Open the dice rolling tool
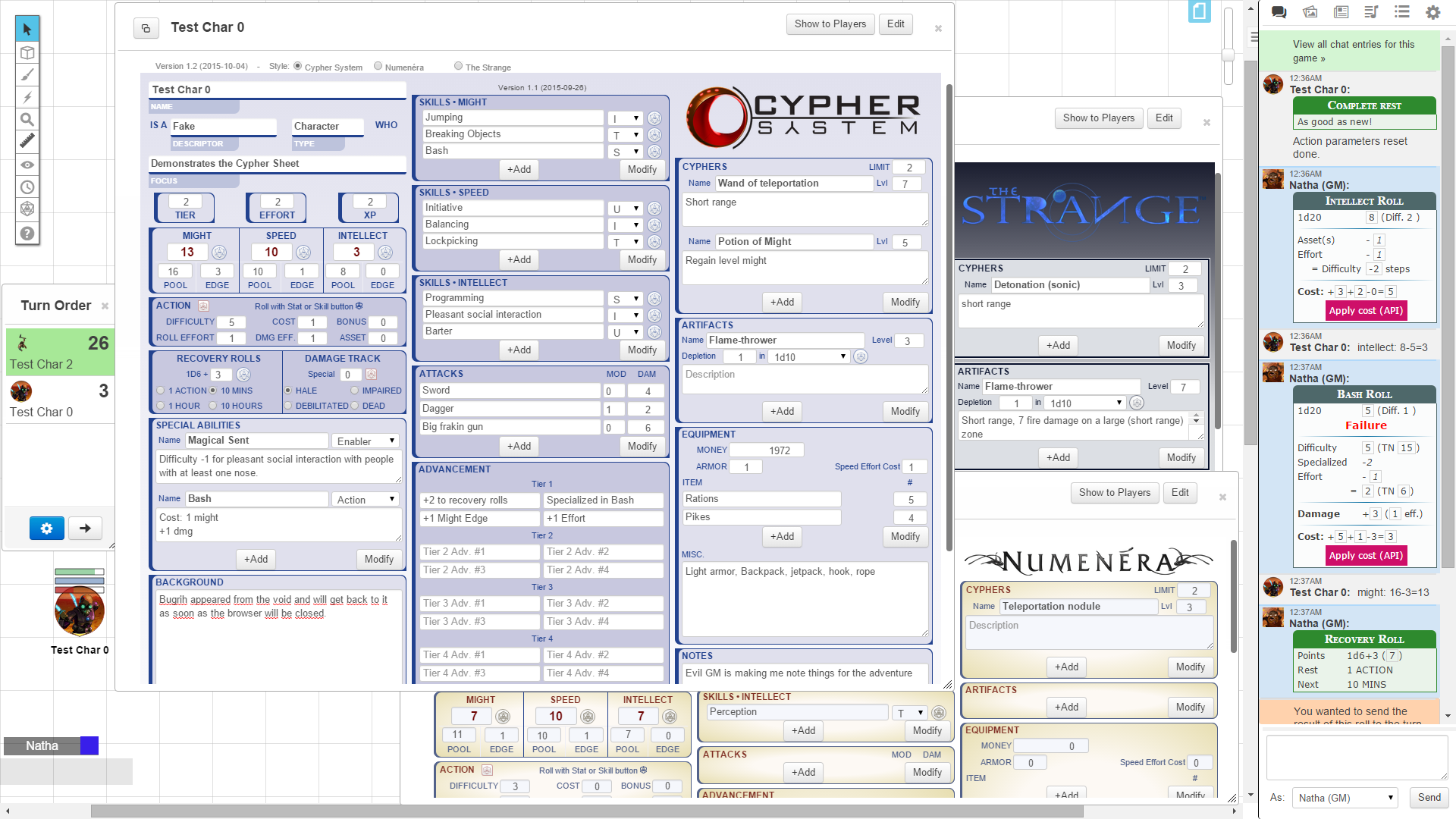The image size is (1456, 819). [27, 209]
